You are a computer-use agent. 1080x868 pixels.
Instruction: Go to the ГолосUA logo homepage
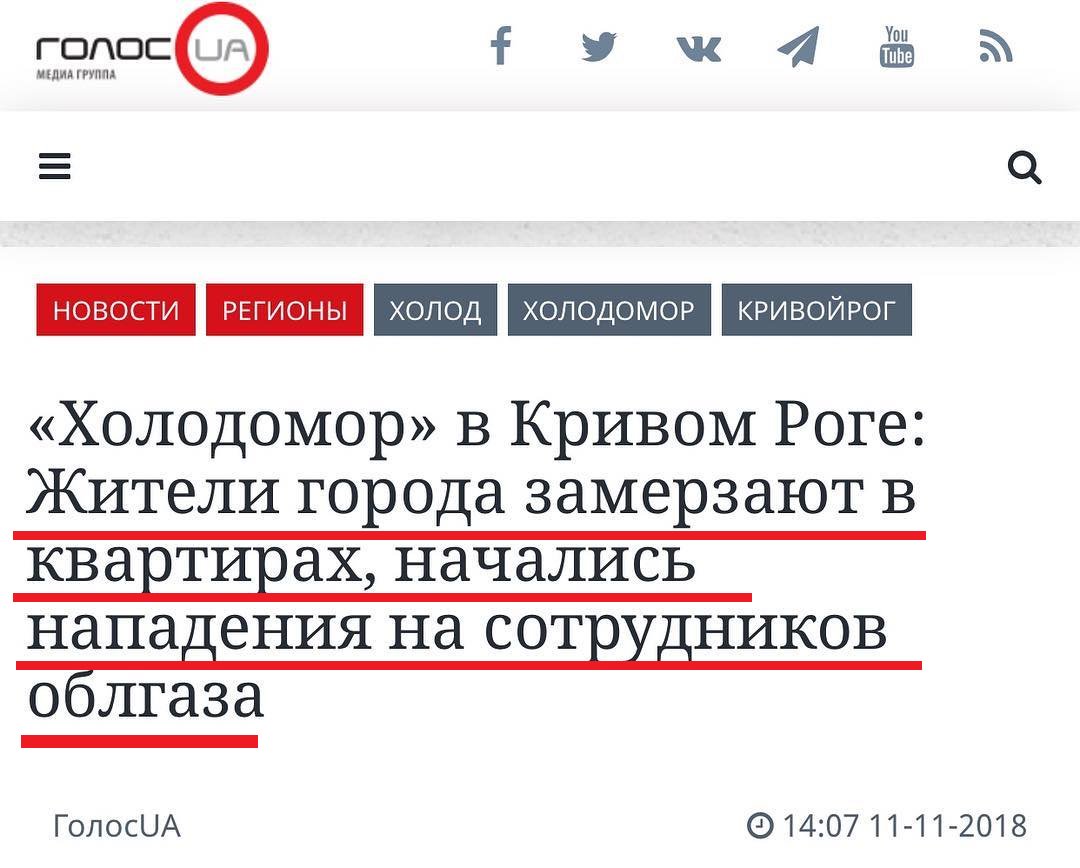(x=152, y=49)
